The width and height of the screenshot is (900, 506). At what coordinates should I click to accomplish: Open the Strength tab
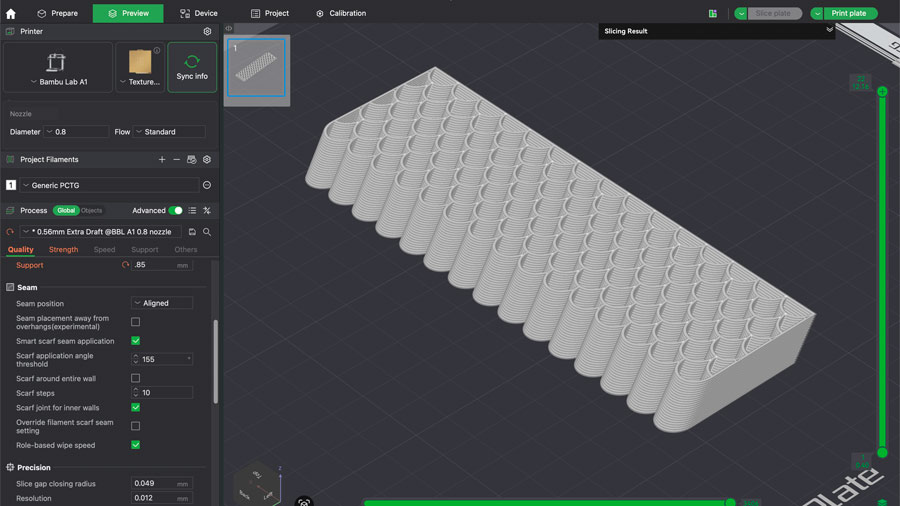pos(63,250)
